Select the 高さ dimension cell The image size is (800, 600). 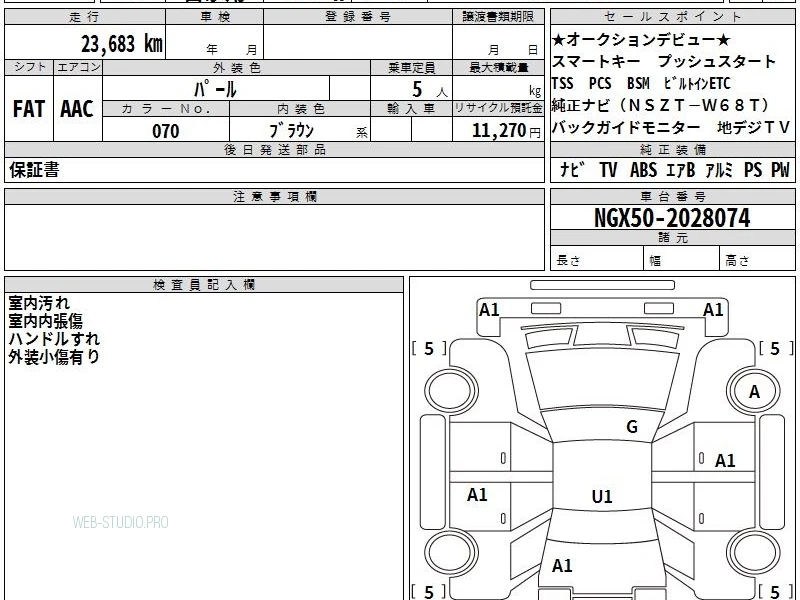click(x=757, y=259)
